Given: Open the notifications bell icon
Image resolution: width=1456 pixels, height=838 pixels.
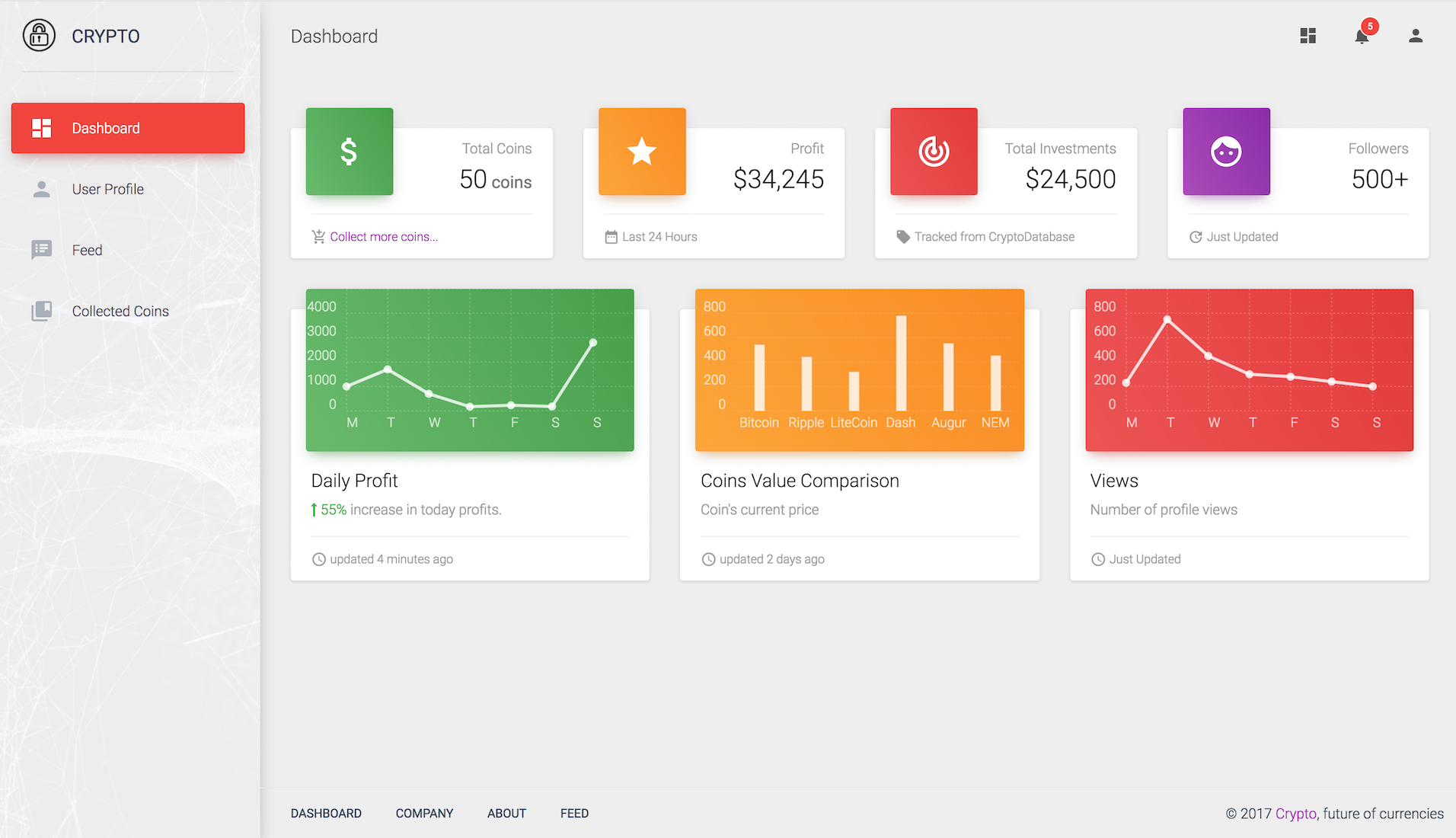Looking at the screenshot, I should coord(1362,36).
